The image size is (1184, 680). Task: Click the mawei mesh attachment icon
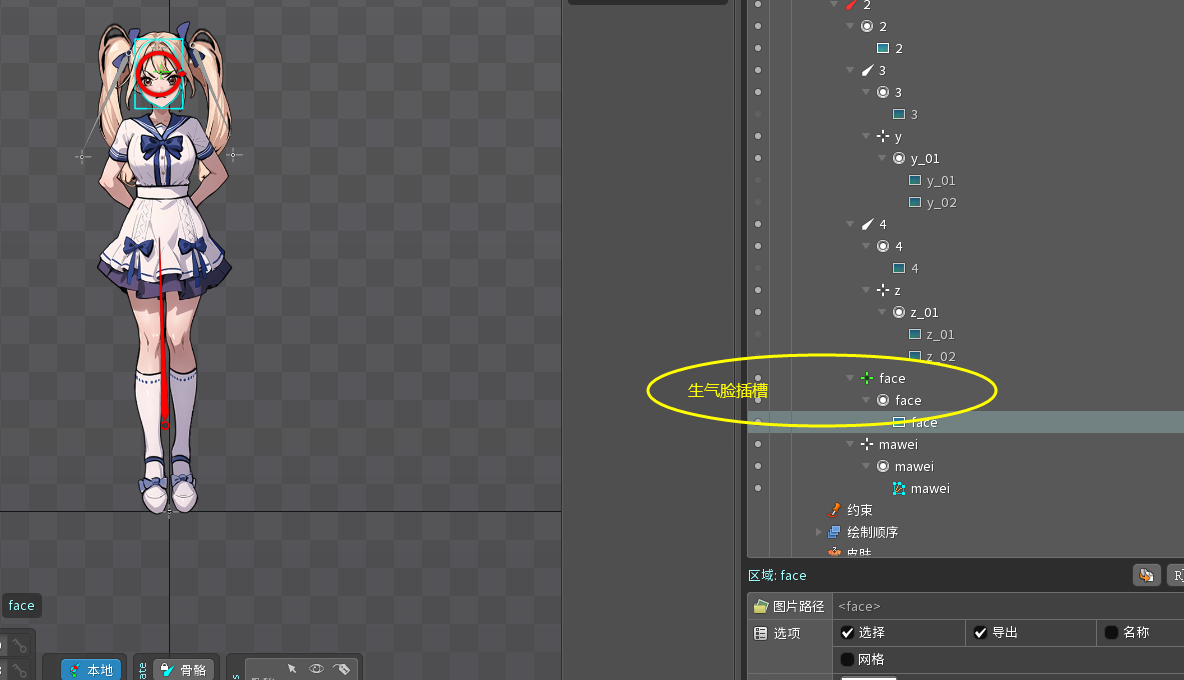[899, 488]
